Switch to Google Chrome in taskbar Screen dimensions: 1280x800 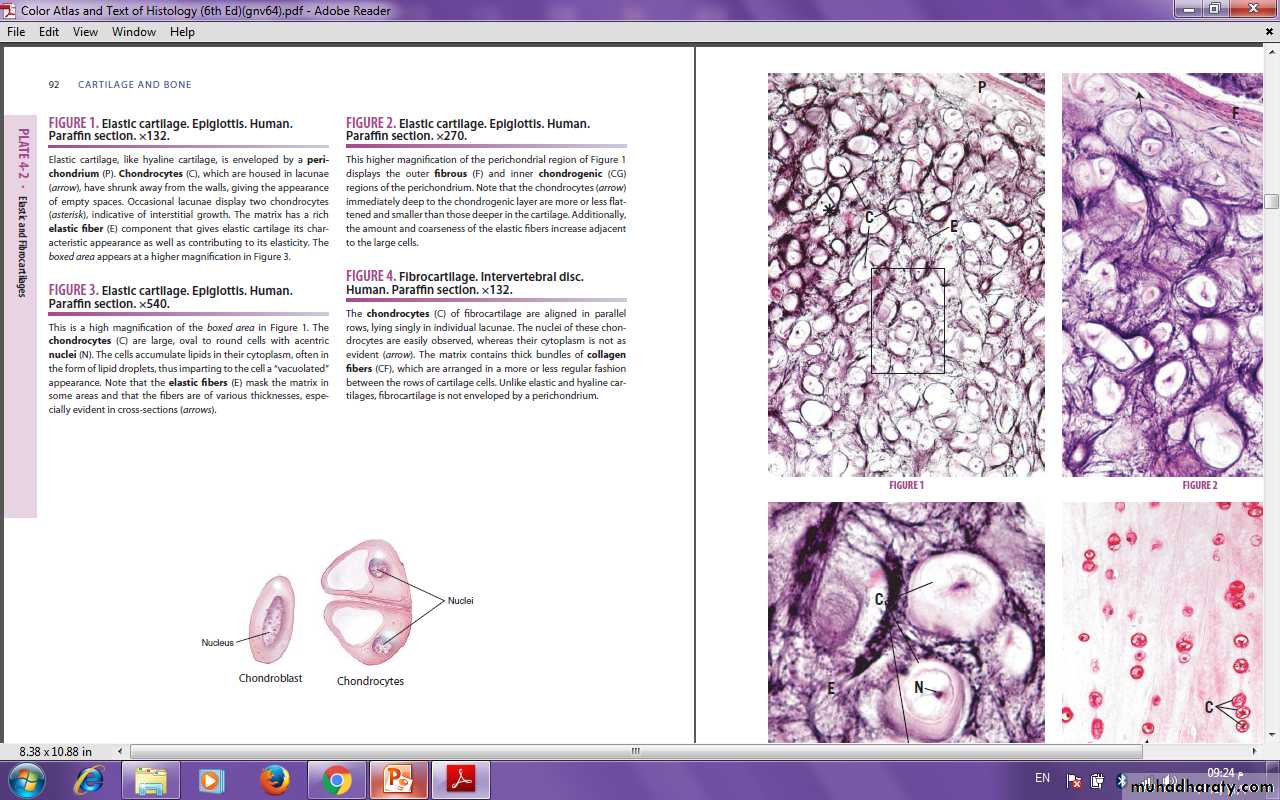tap(336, 780)
